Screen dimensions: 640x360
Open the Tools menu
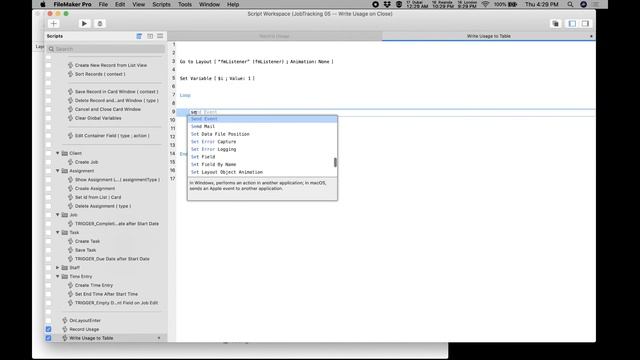185,4
